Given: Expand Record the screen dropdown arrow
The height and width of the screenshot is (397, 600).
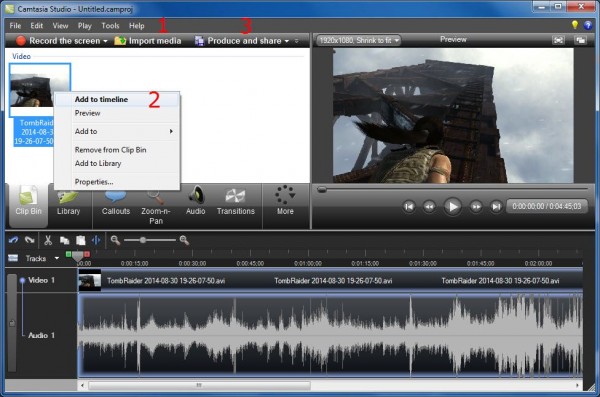Looking at the screenshot, I should pyautogui.click(x=105, y=41).
